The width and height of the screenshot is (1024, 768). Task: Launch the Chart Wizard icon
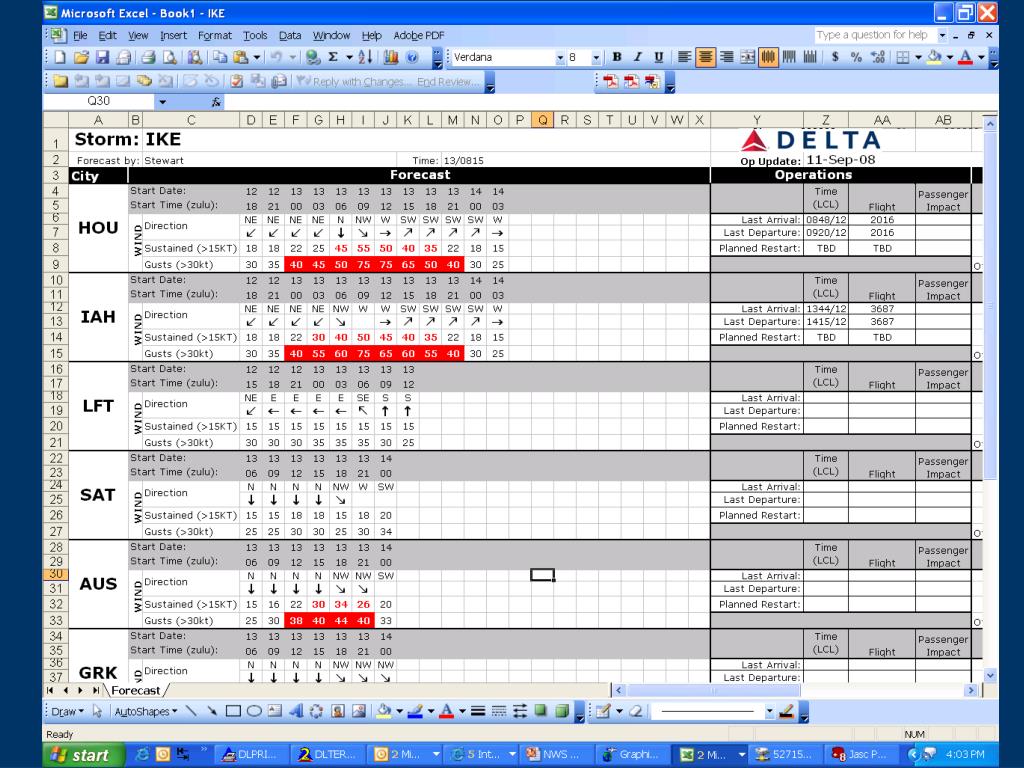click(391, 57)
